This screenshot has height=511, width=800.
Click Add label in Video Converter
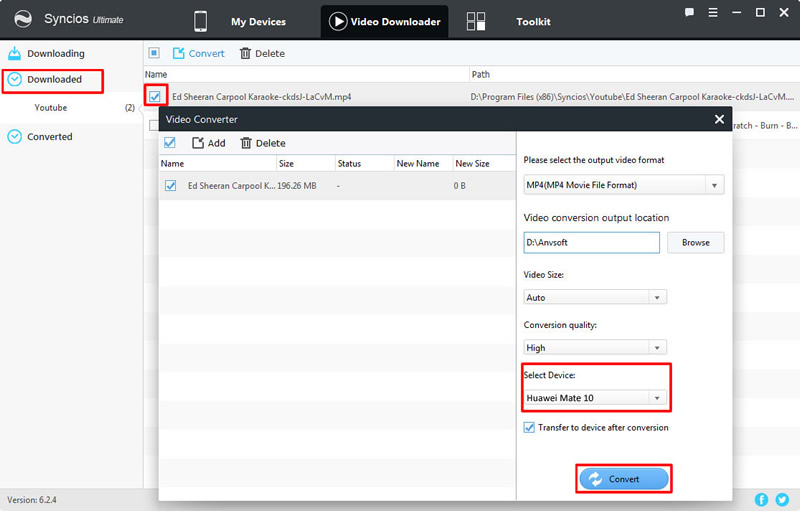(216, 143)
